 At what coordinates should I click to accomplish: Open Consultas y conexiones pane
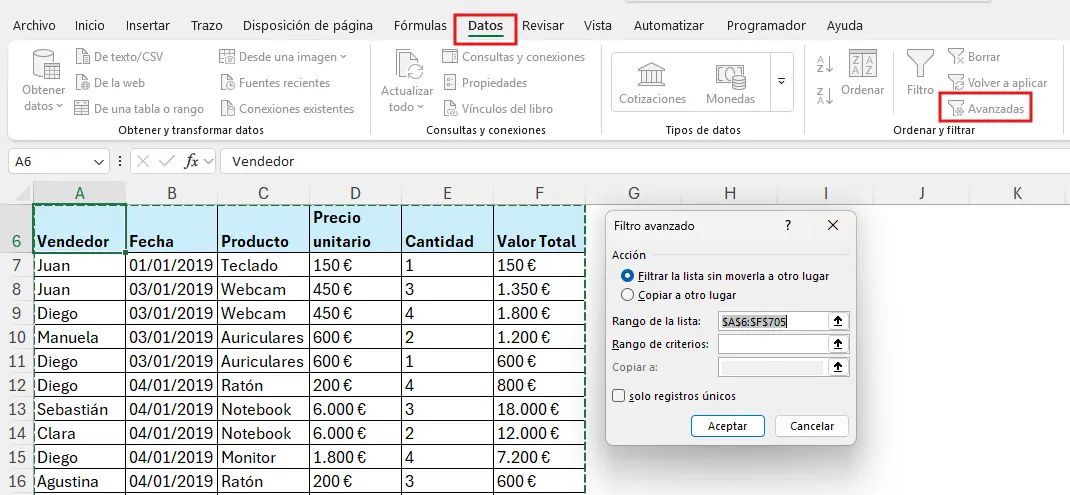[514, 57]
